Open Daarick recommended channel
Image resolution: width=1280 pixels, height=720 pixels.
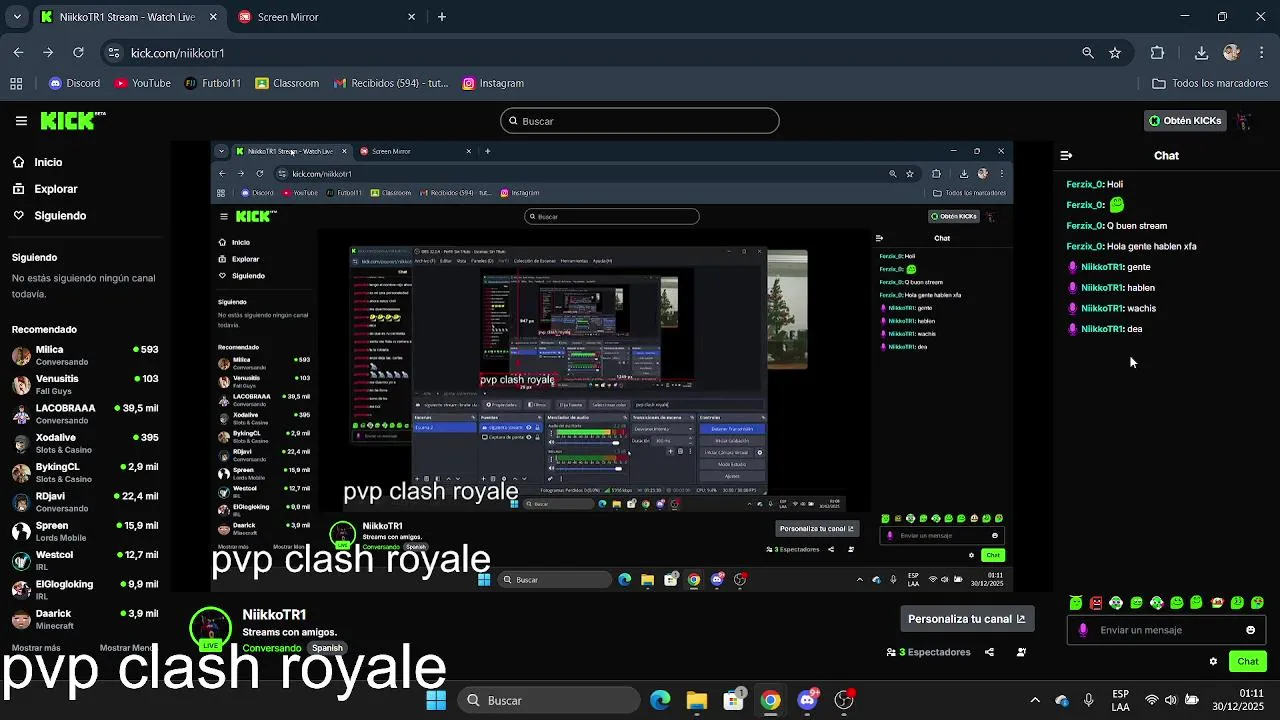coord(85,619)
